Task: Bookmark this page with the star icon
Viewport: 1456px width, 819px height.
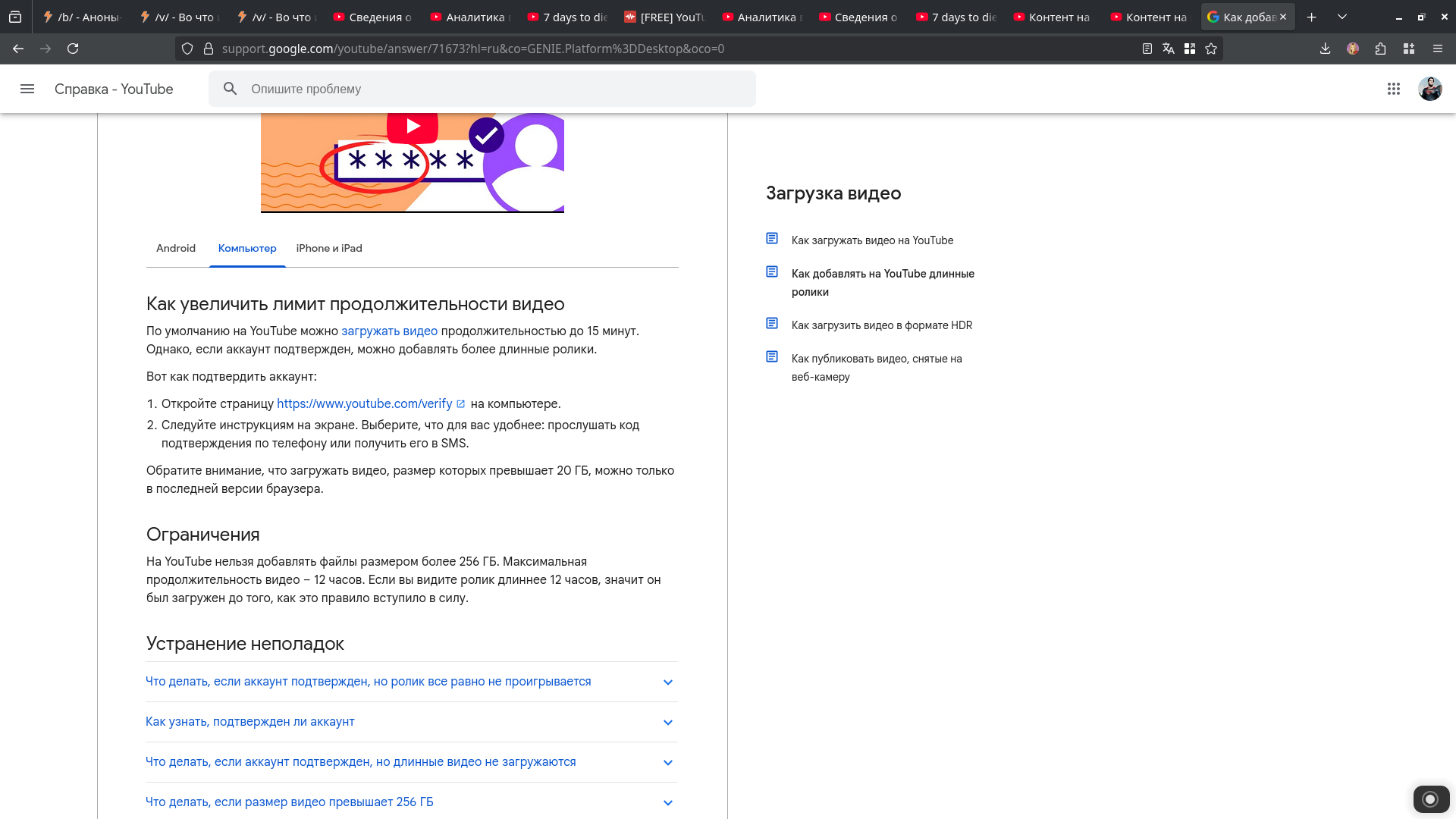Action: 1211,49
